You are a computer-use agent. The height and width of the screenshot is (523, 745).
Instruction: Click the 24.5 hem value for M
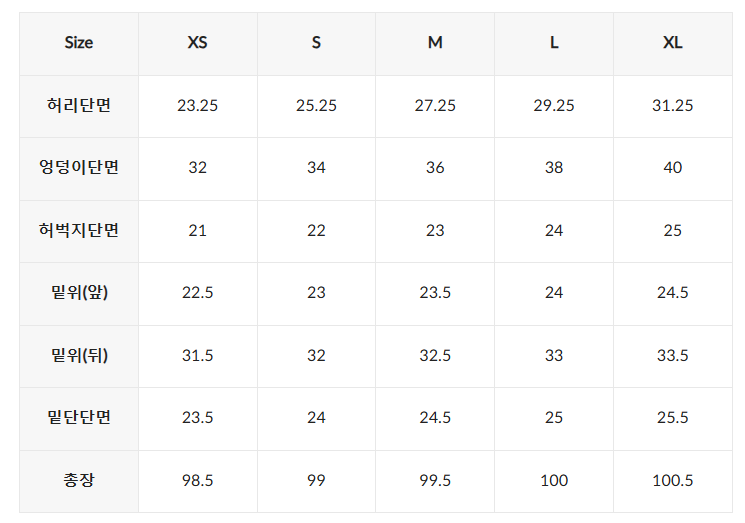[x=435, y=418]
